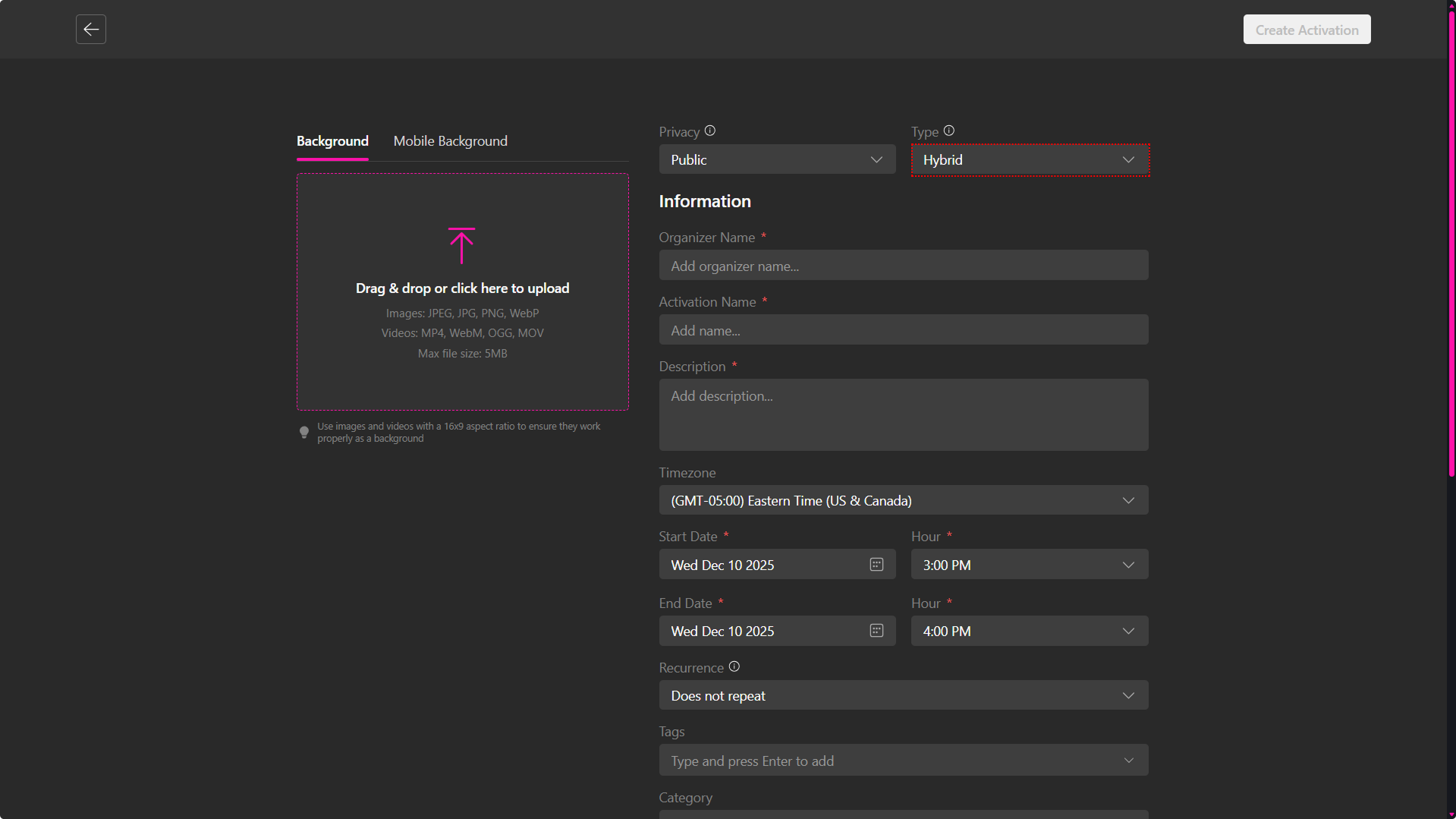Open the End Date calendar icon

[x=876, y=631]
